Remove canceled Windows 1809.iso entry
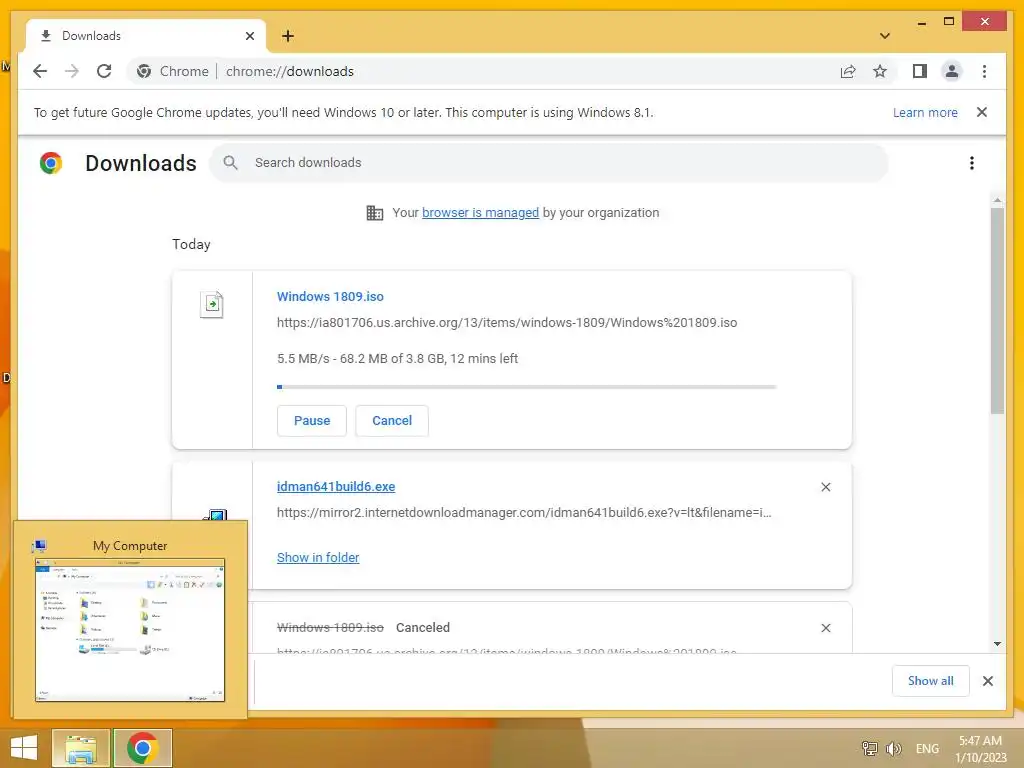Image resolution: width=1024 pixels, height=768 pixels. 825,628
